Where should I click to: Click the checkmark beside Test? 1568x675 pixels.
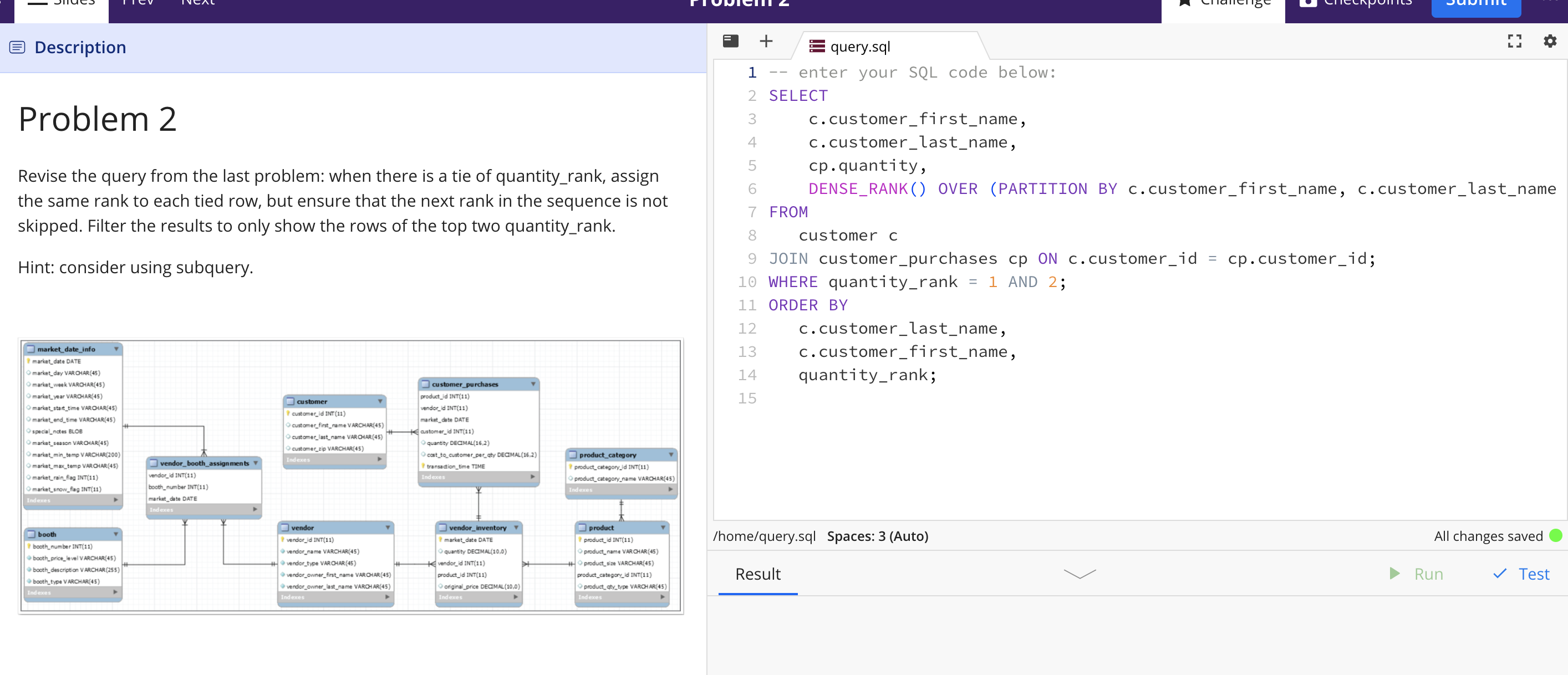1499,574
